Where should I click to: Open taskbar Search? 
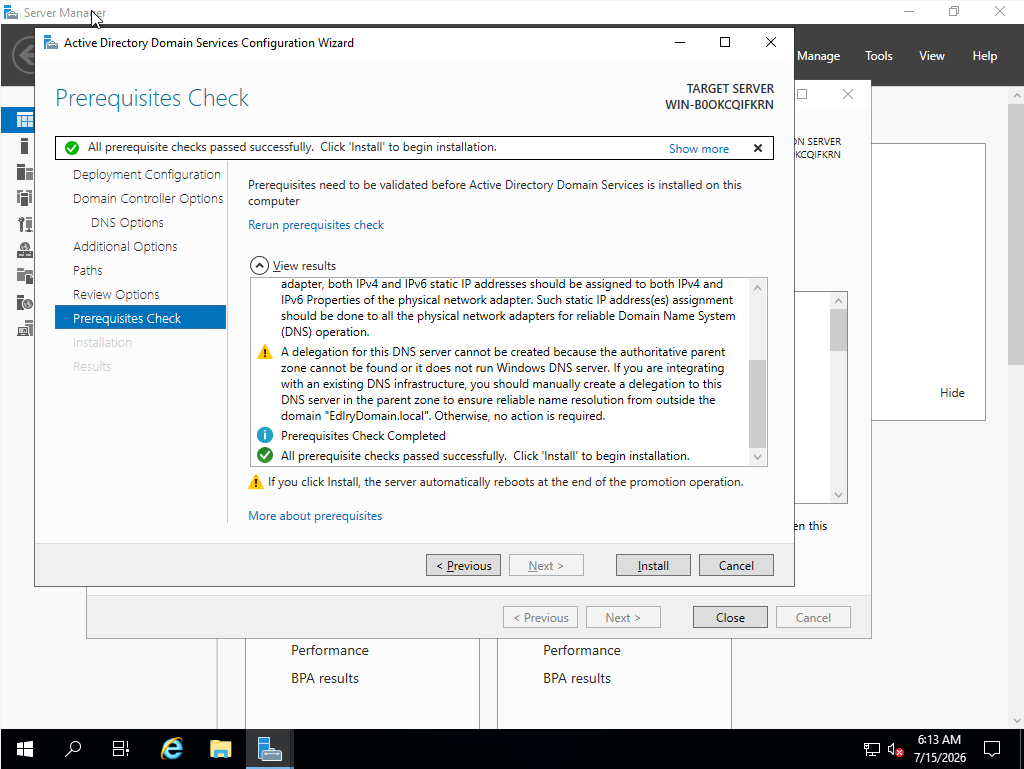click(73, 749)
